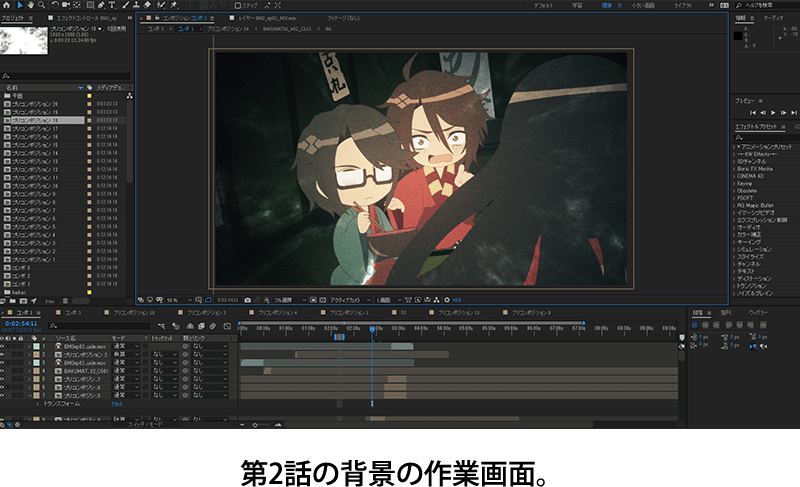Select the Default workspace
Viewport: 800px width, 487px height.
(543, 5)
